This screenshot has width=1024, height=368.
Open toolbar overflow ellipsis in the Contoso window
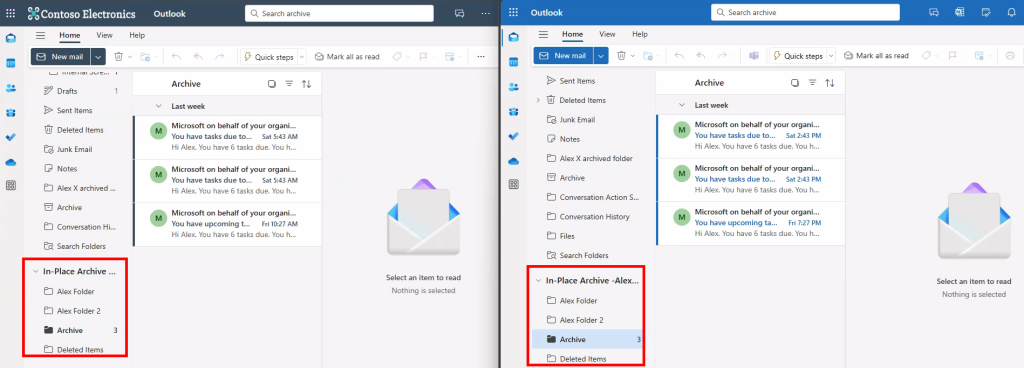point(481,57)
